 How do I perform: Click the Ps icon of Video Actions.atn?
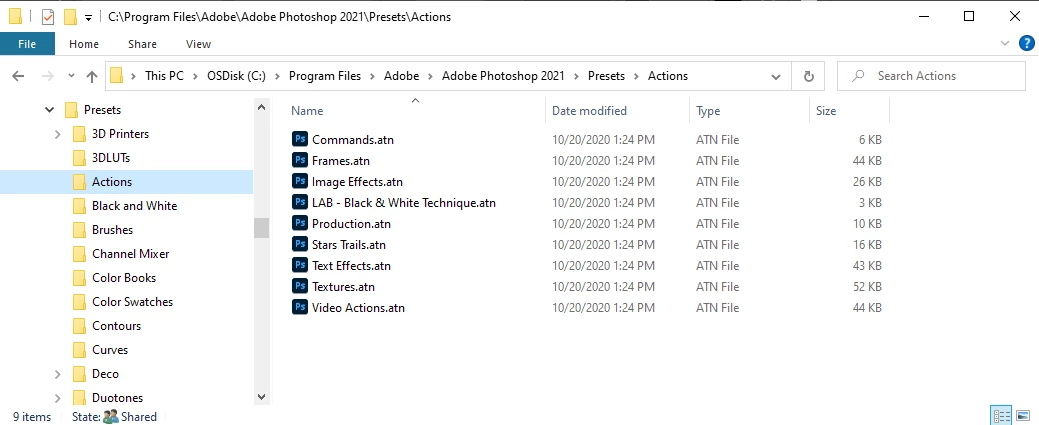(300, 307)
